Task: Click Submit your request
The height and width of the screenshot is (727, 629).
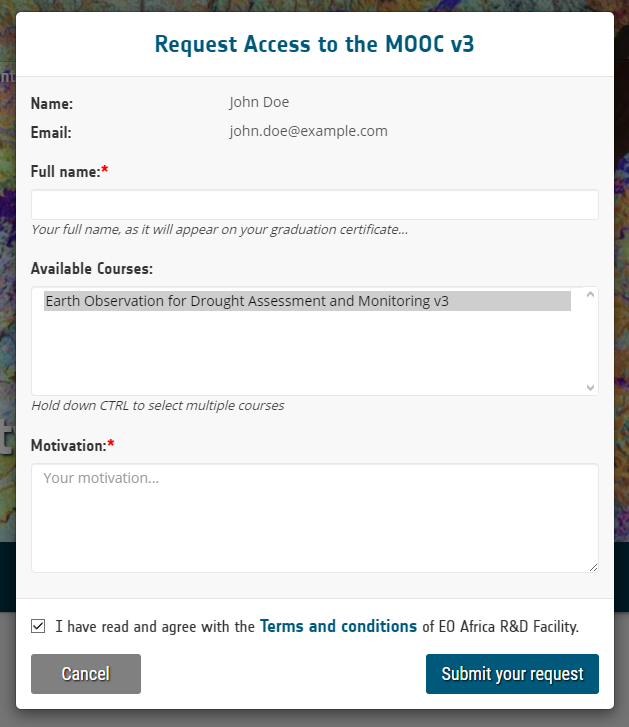Action: [512, 674]
